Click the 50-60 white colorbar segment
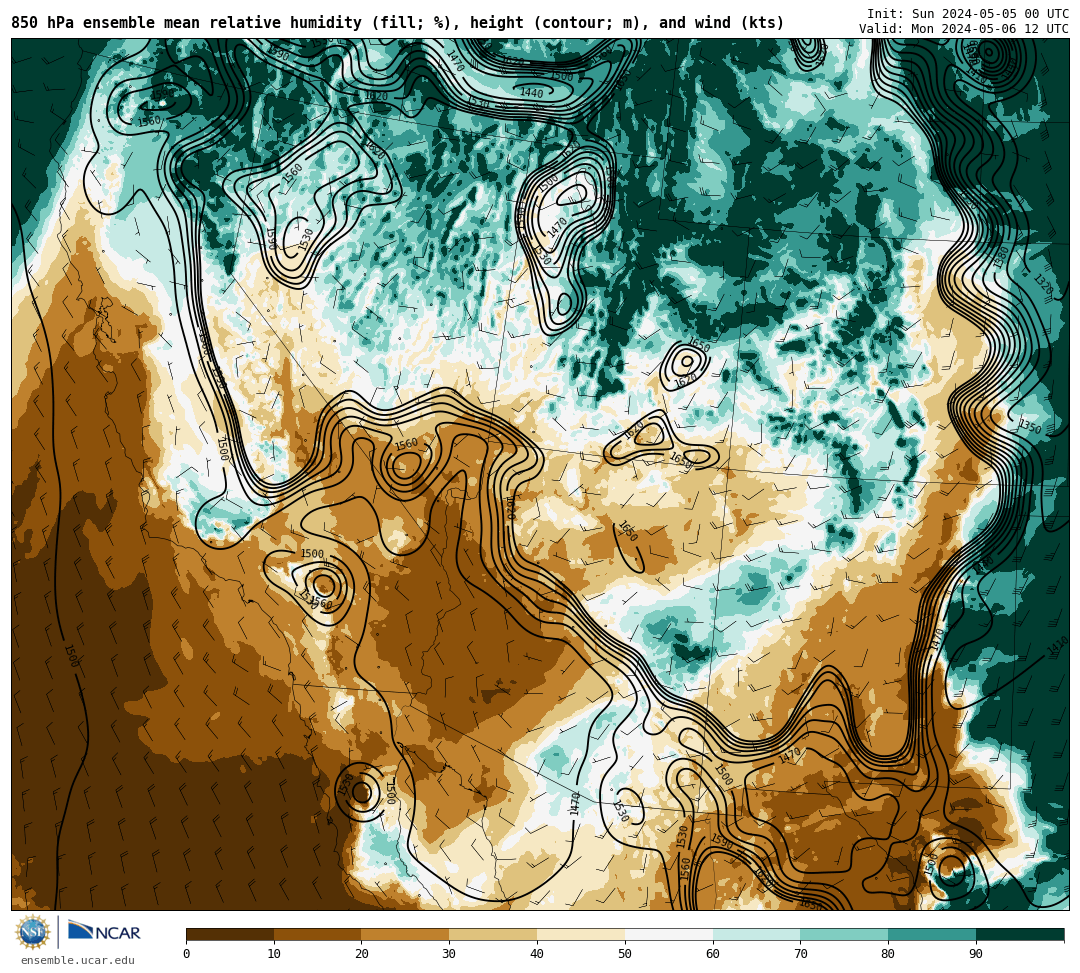 (x=669, y=934)
